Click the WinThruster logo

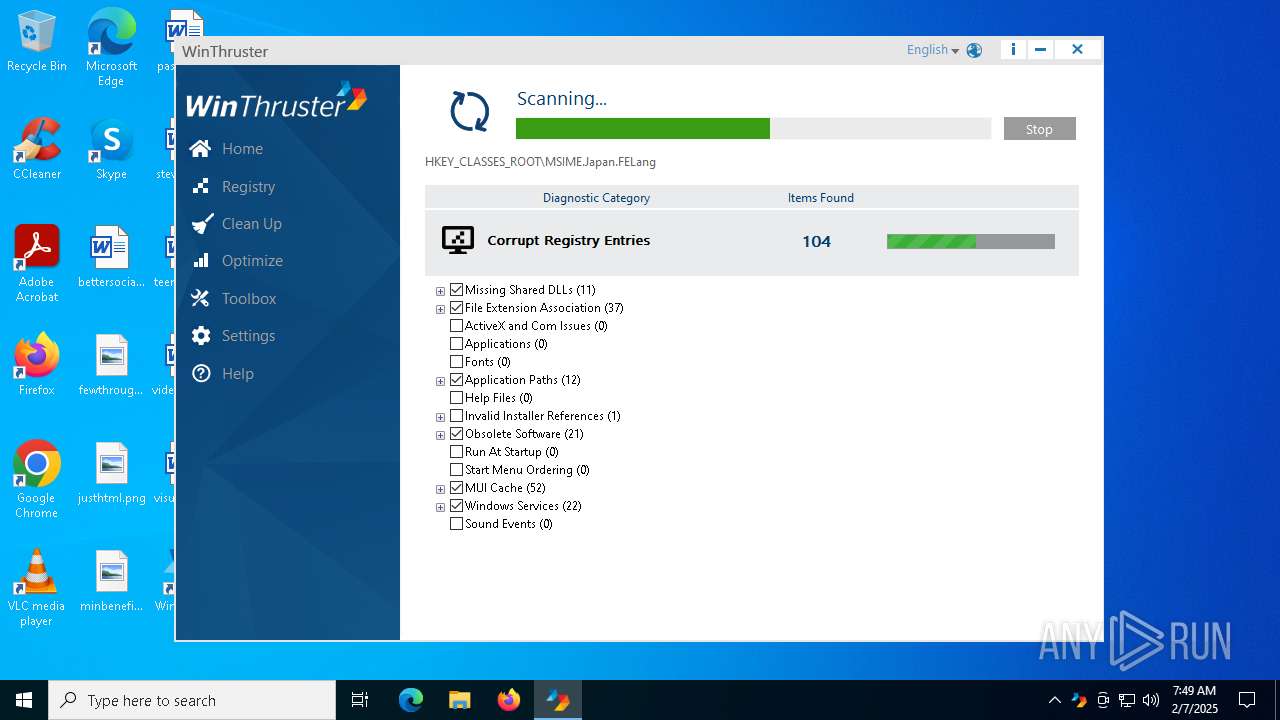276,101
